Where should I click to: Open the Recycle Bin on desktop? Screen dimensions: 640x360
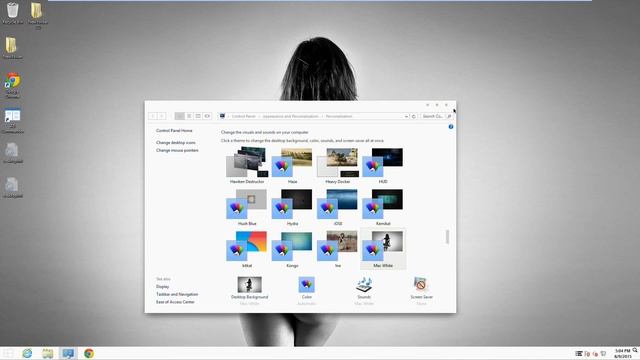(x=12, y=13)
